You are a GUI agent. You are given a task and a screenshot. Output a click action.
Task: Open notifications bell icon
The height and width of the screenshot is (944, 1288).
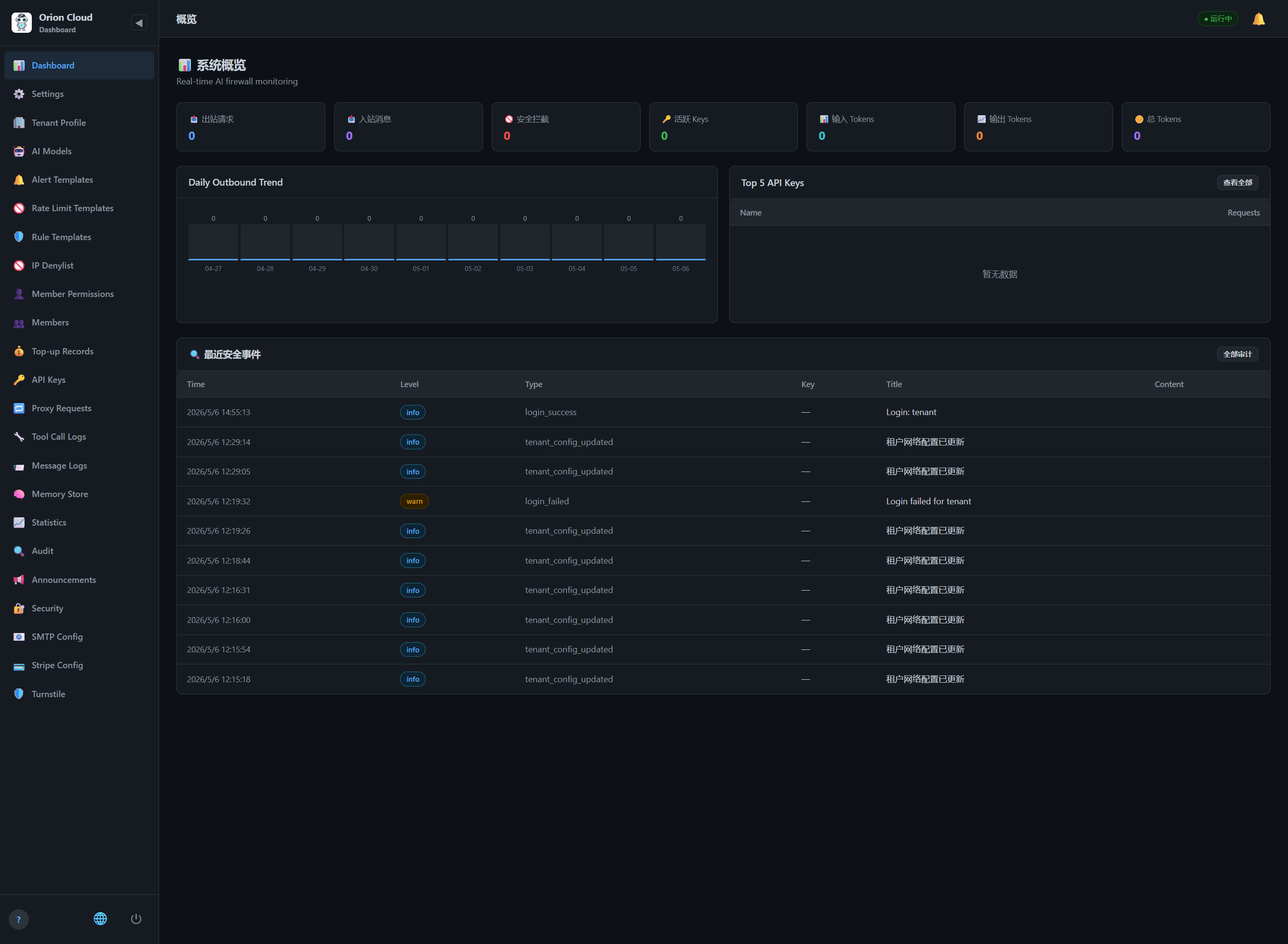coord(1258,19)
